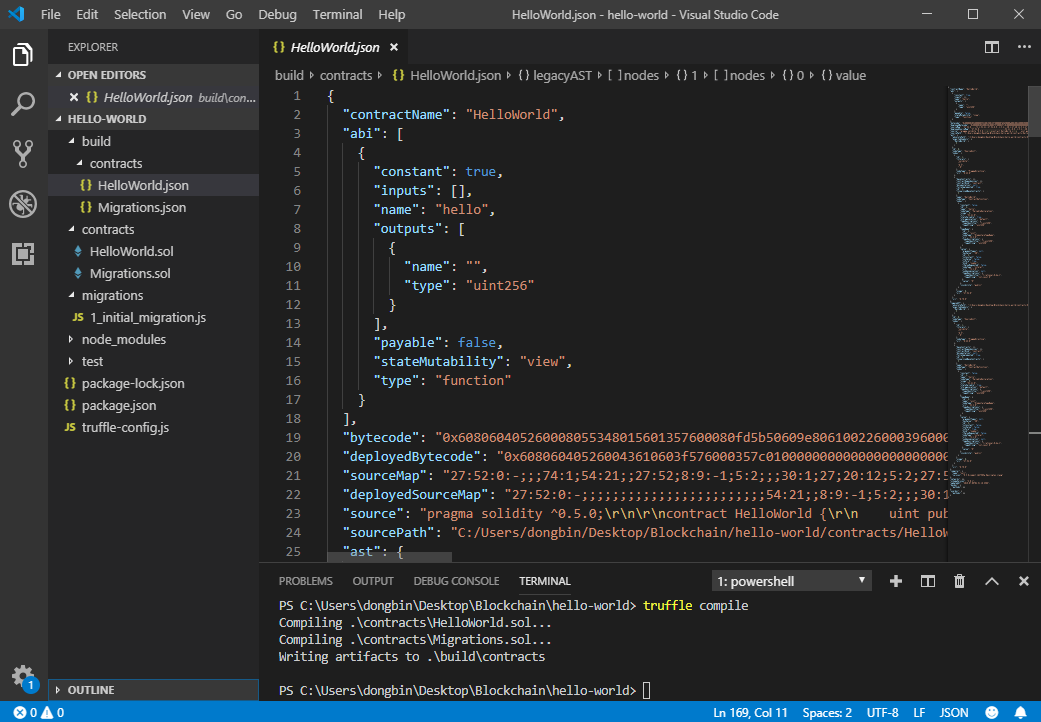Close HelloWorld.json in Open Editors list
The width and height of the screenshot is (1041, 722).
(x=74, y=97)
